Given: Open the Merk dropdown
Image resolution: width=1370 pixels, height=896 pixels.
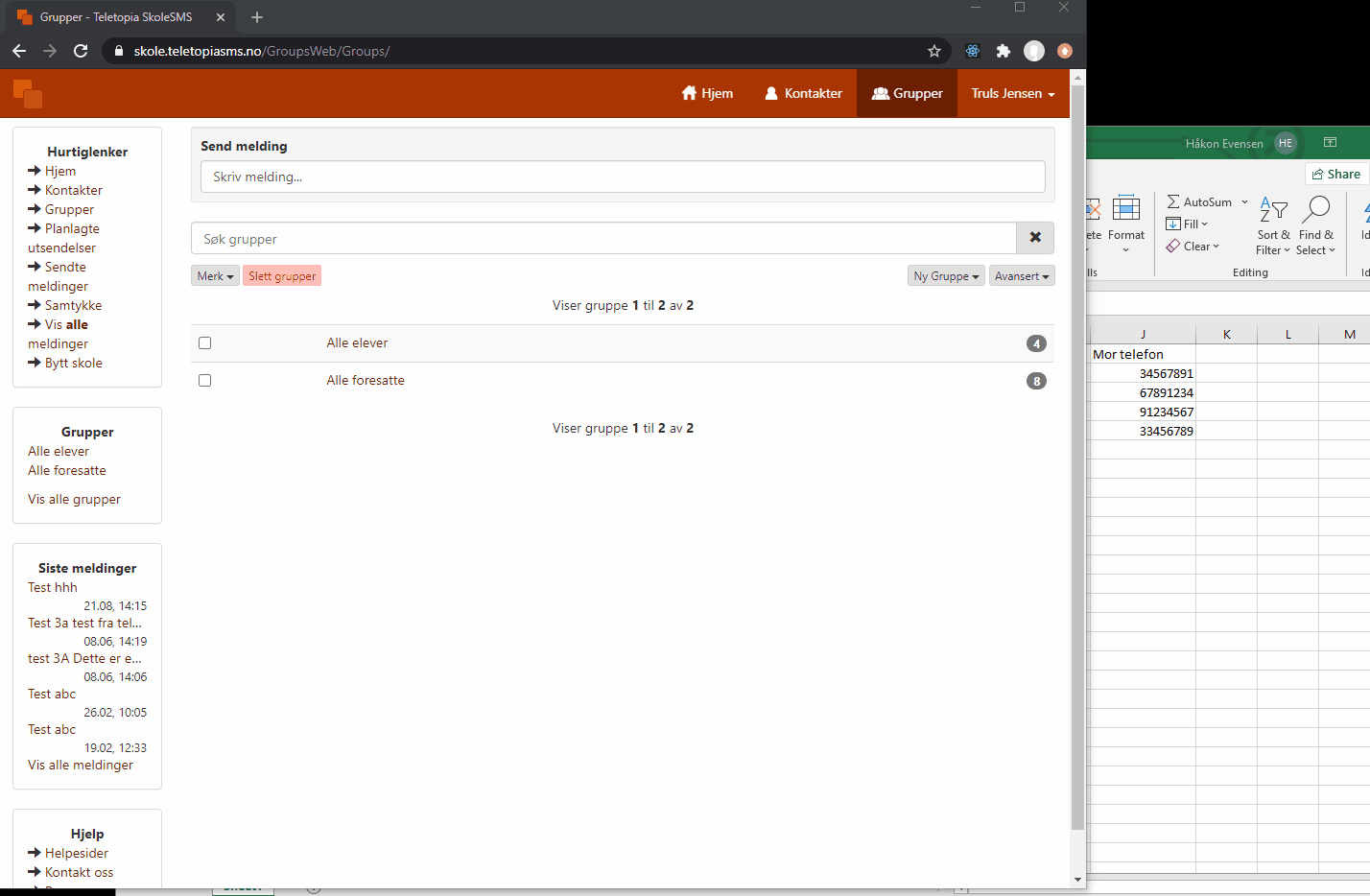Looking at the screenshot, I should [x=215, y=275].
